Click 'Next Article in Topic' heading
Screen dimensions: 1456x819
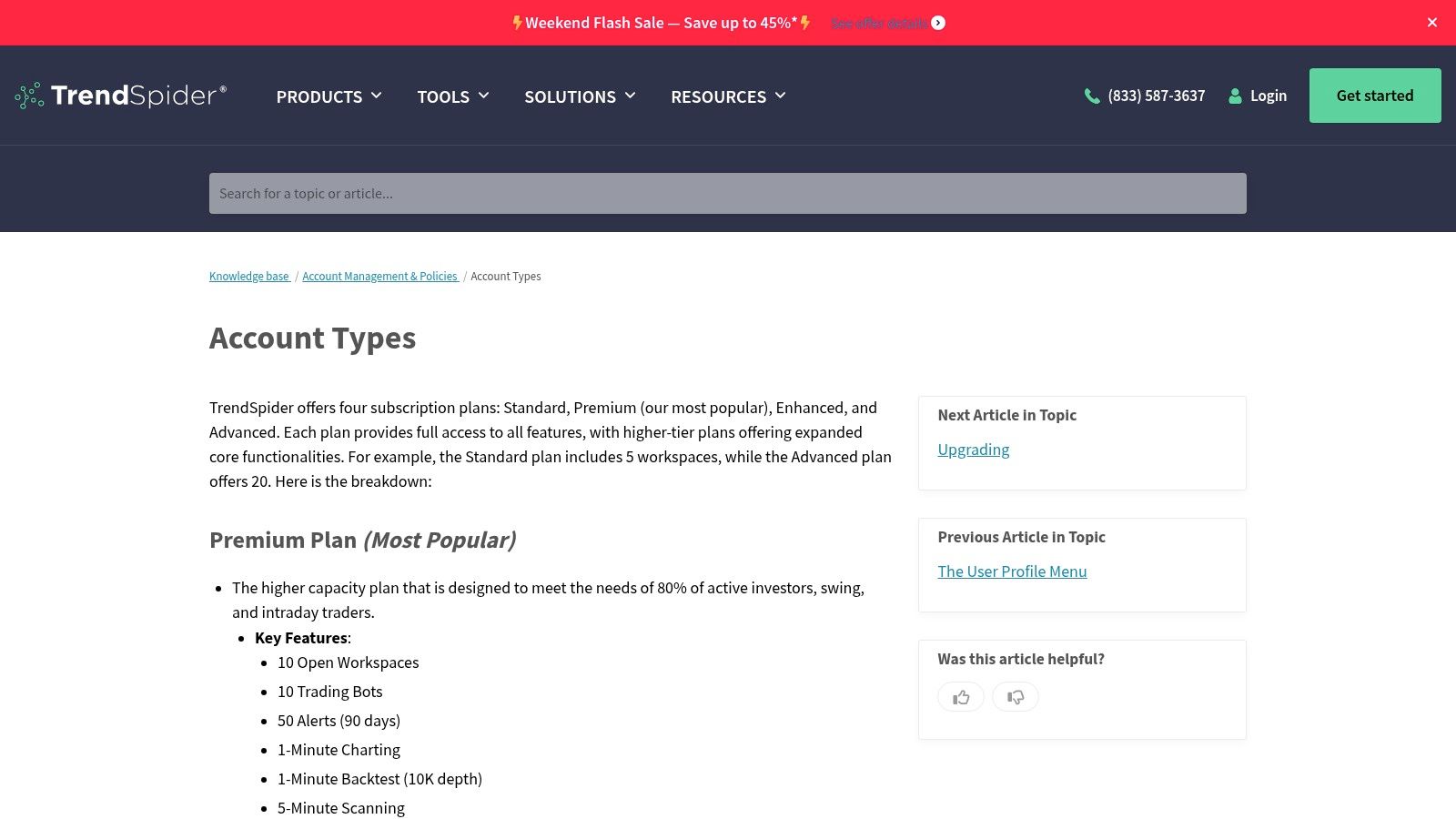[x=1007, y=415]
